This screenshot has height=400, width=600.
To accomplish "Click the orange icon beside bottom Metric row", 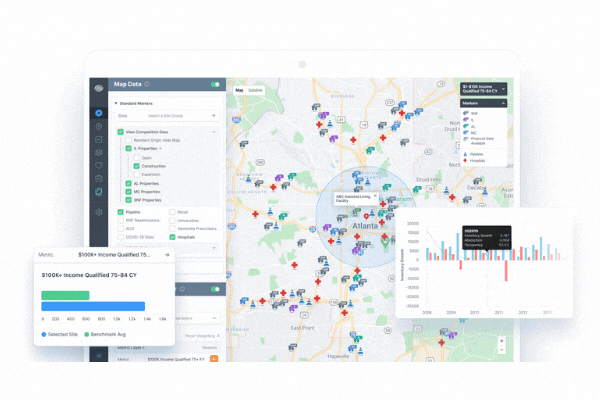I will point(214,358).
